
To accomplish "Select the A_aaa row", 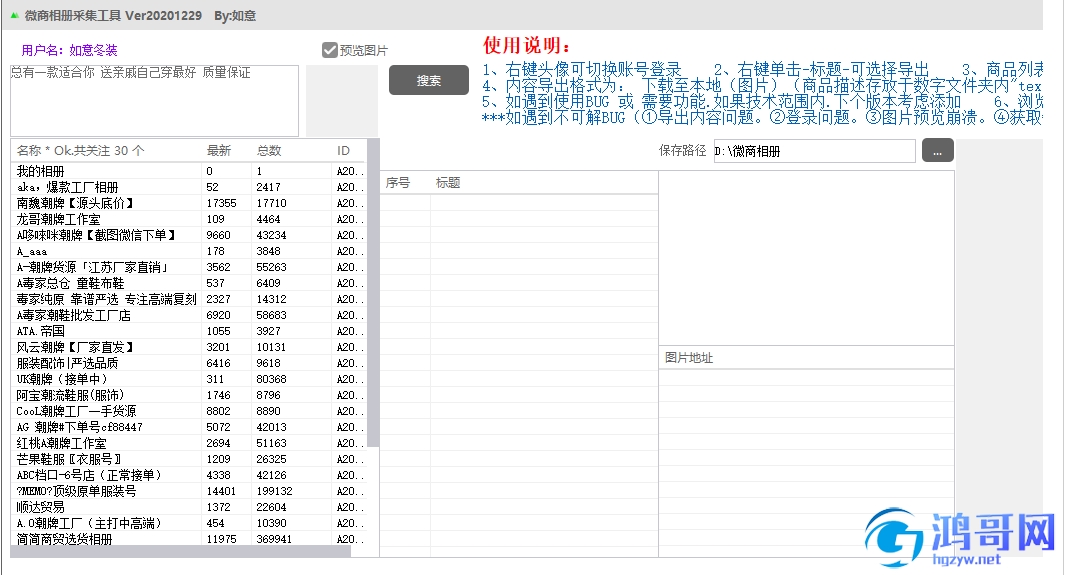I will point(189,251).
